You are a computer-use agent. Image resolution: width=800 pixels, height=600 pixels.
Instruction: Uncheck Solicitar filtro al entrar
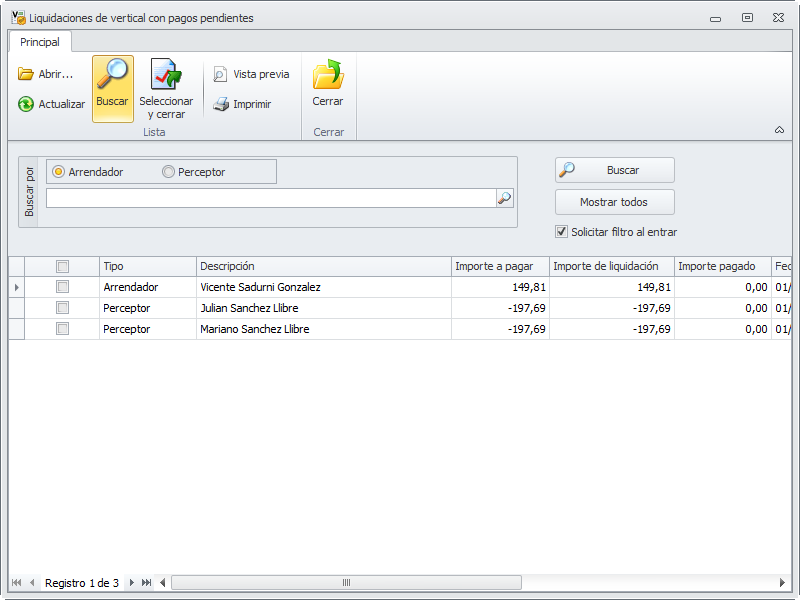(561, 232)
